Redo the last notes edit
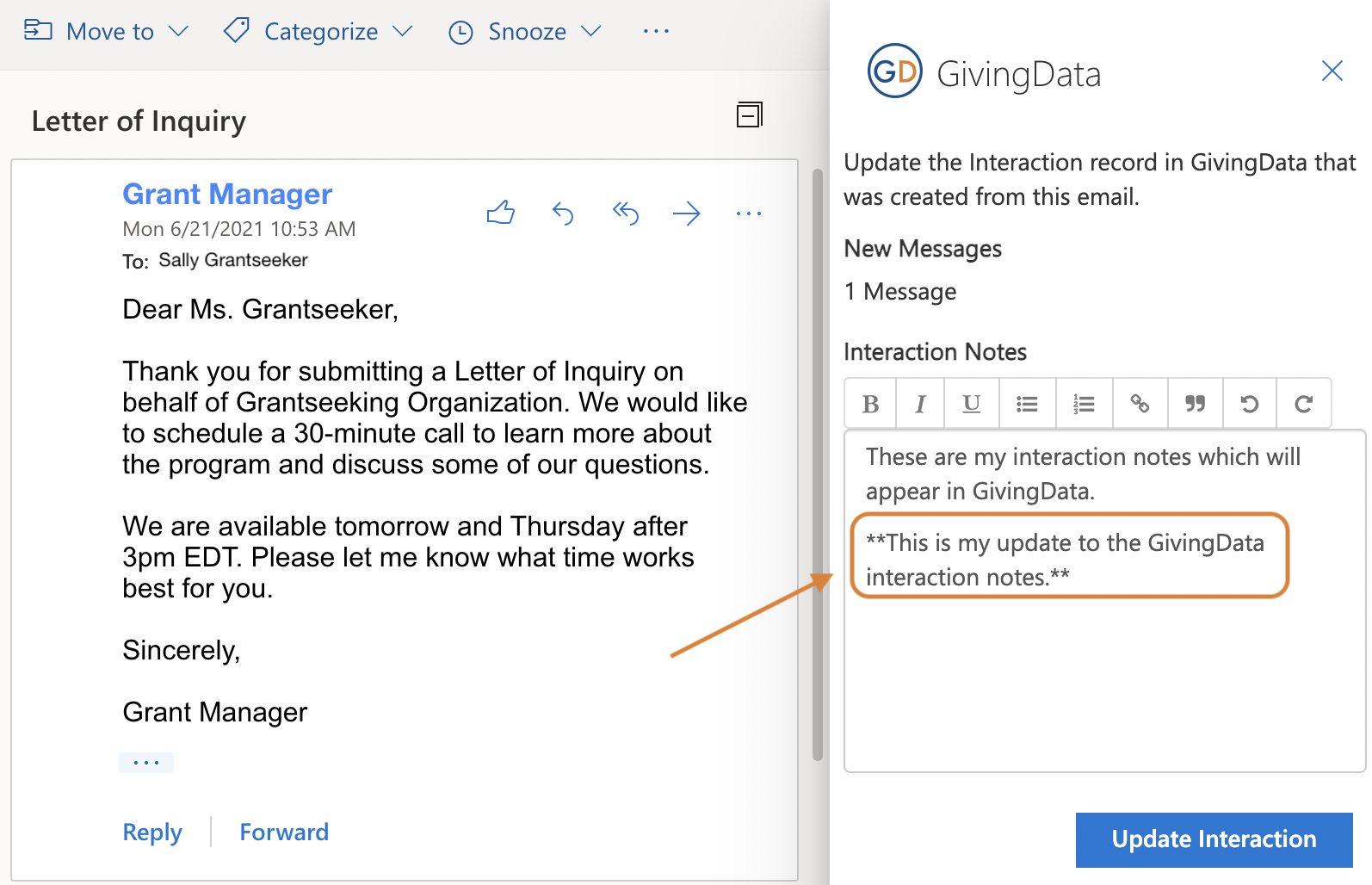Viewport: 1372px width, 885px height. [1303, 403]
